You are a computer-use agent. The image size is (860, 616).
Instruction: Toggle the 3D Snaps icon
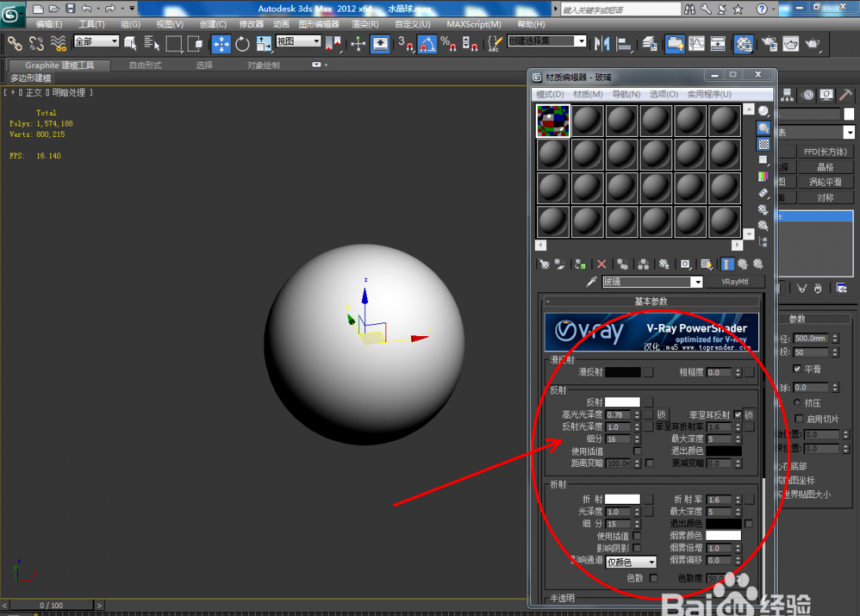pos(405,44)
